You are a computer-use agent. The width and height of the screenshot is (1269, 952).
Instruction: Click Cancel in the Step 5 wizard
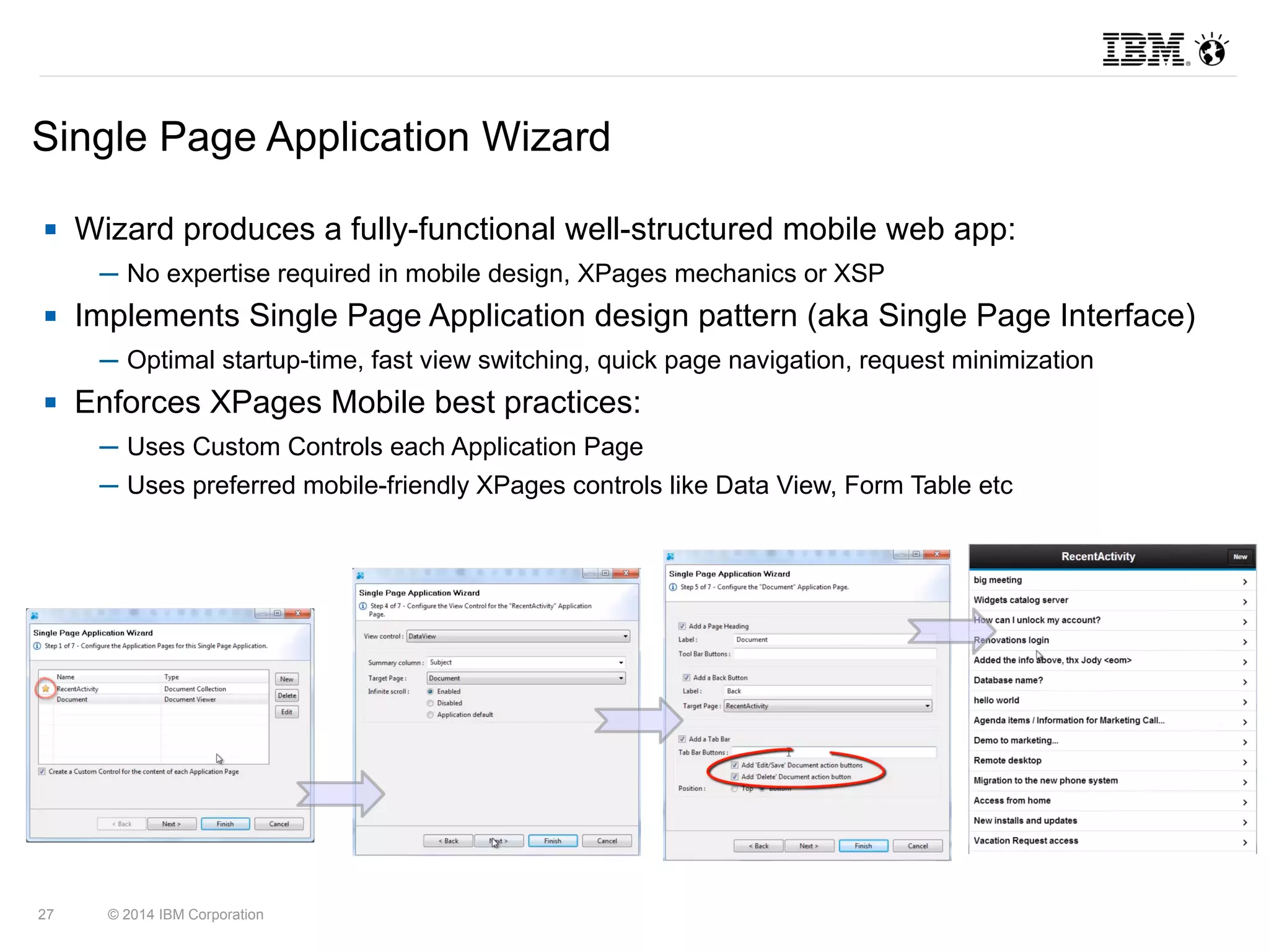(x=918, y=845)
